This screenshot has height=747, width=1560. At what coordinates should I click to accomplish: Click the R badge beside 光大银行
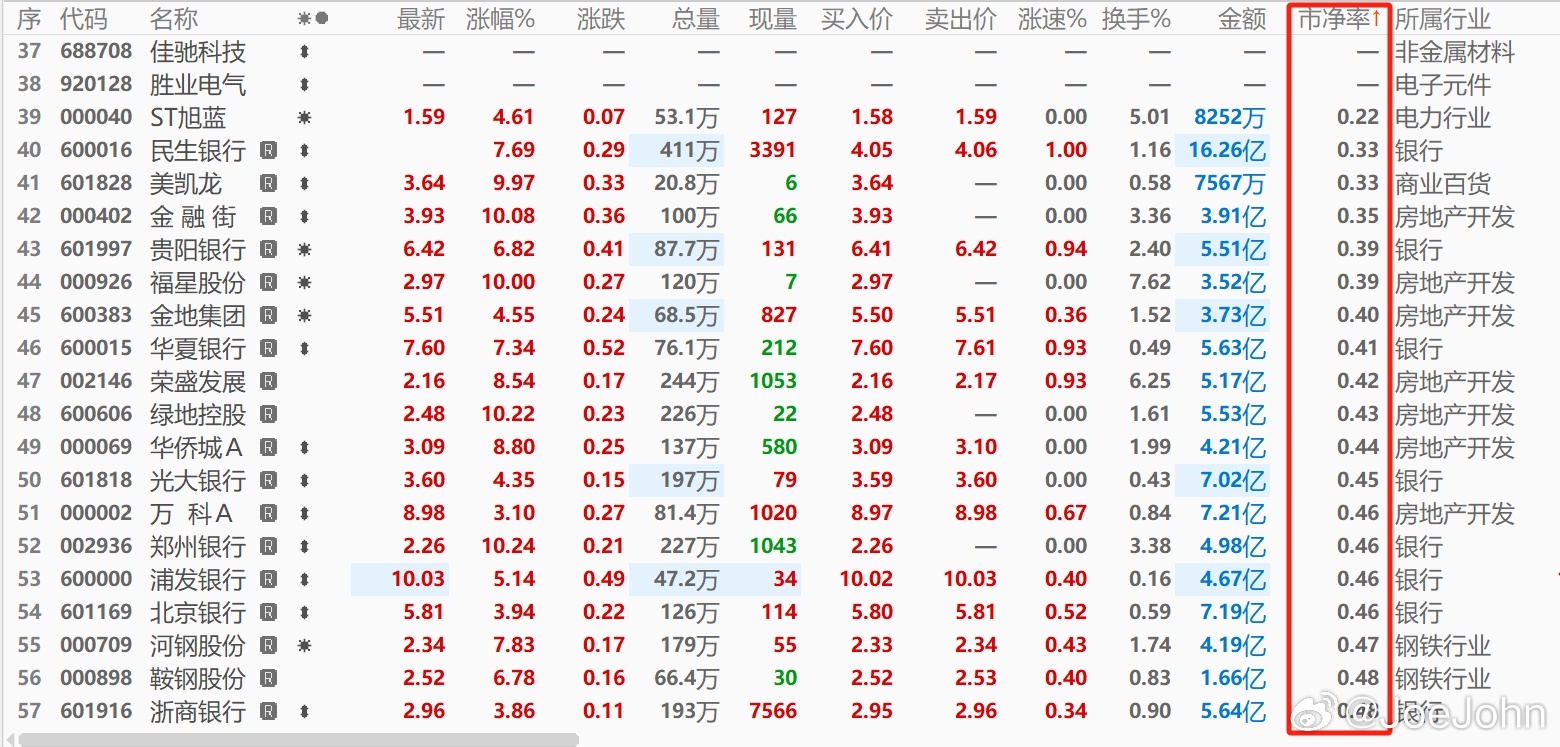[268, 481]
